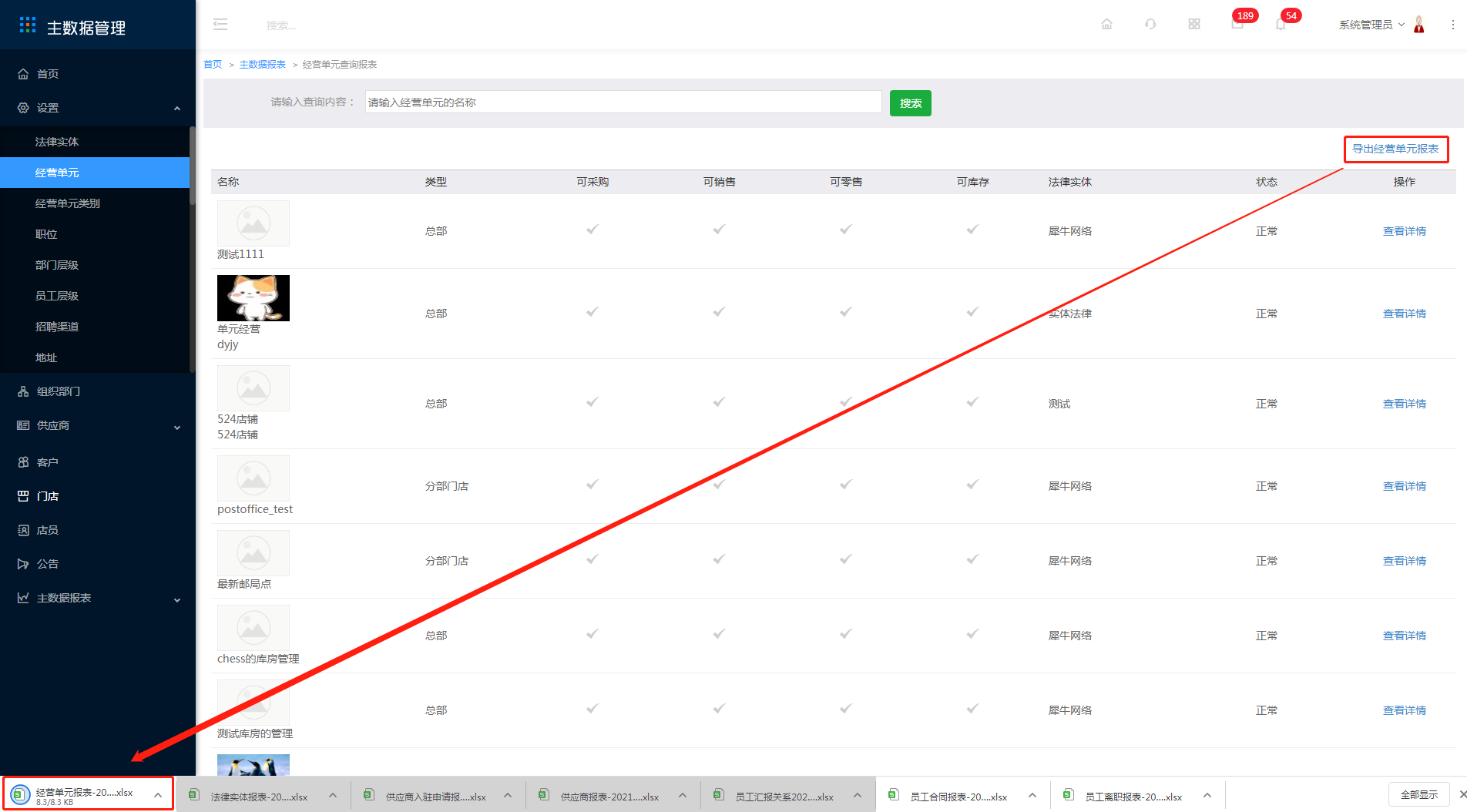Open options arrow for 员工汇报关系 download

[x=858, y=795]
